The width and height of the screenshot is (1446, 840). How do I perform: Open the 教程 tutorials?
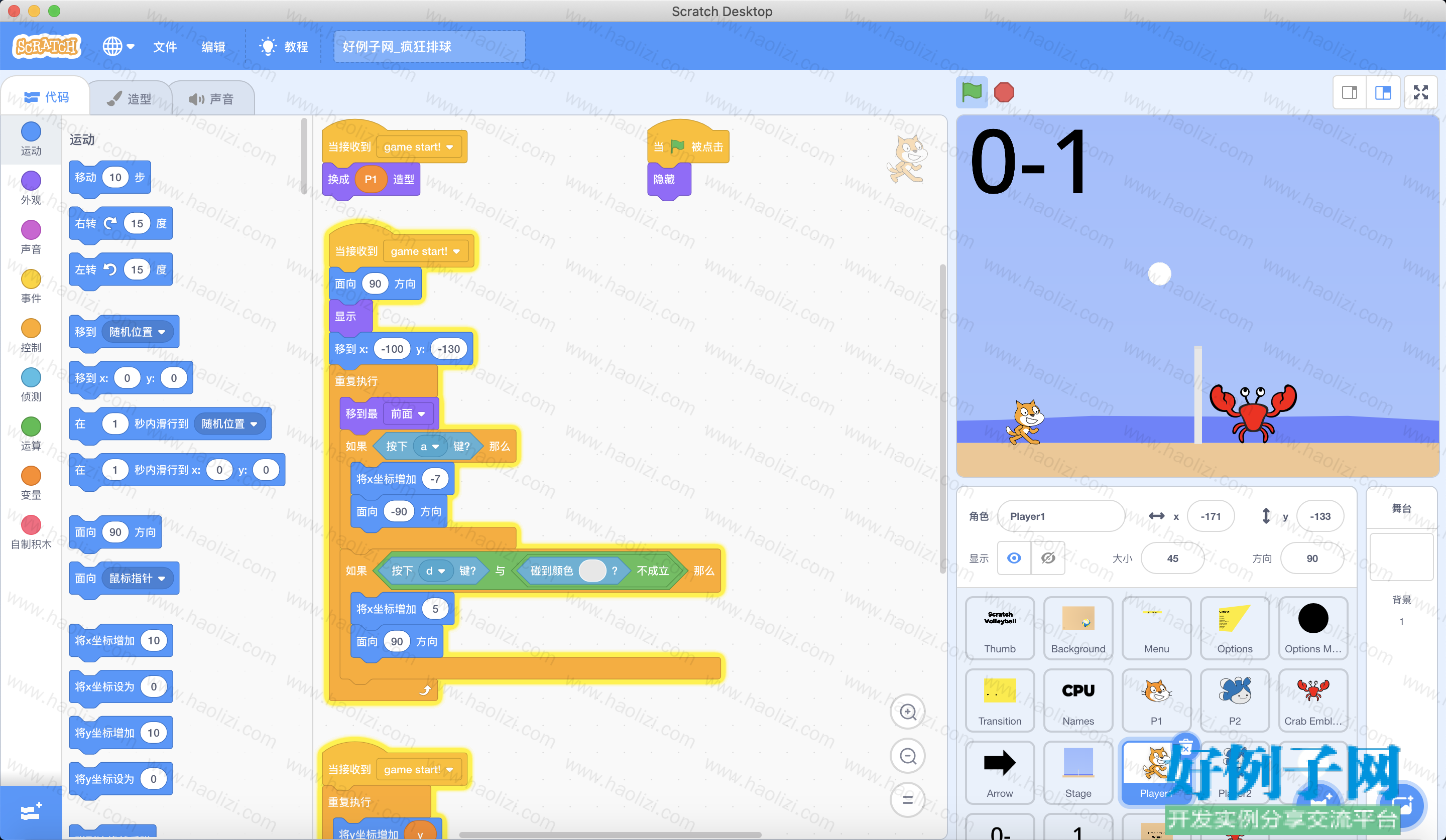(x=285, y=47)
